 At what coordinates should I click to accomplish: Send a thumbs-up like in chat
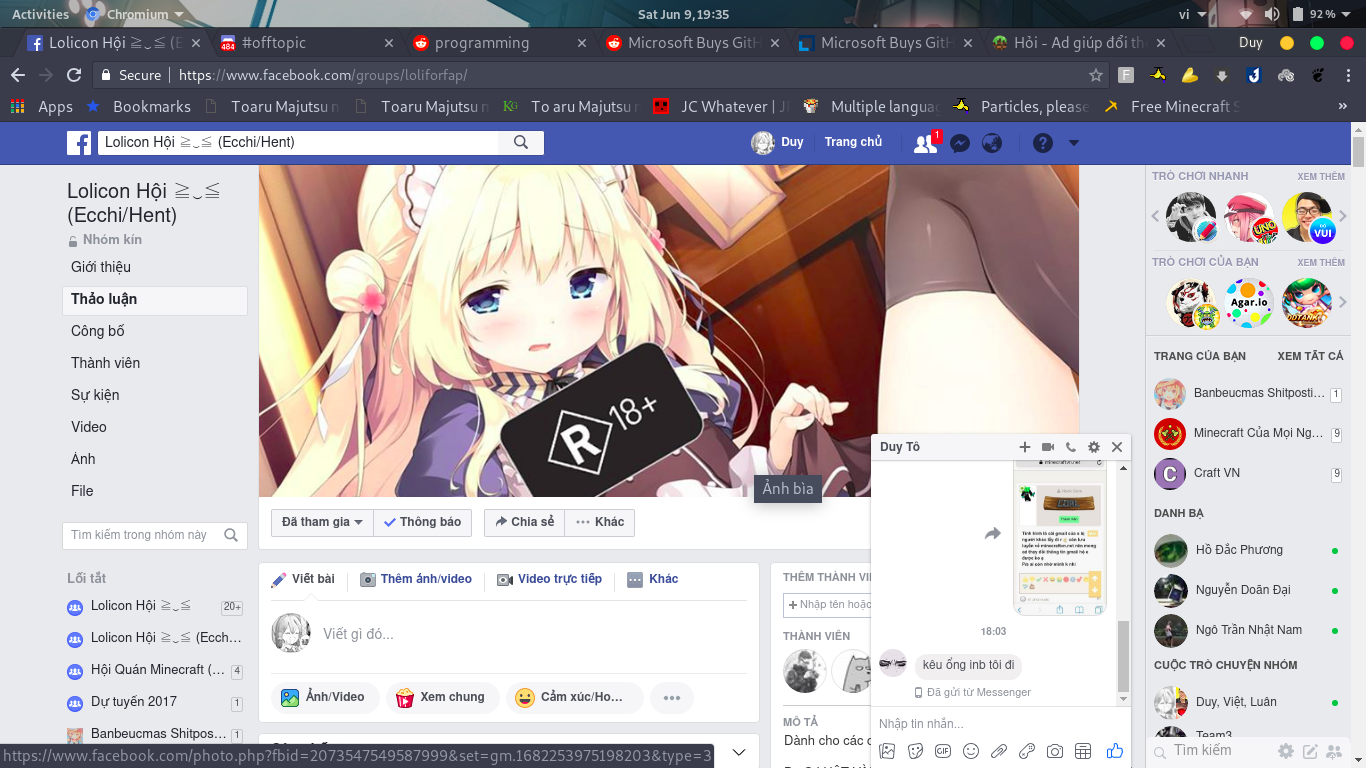tap(1114, 750)
